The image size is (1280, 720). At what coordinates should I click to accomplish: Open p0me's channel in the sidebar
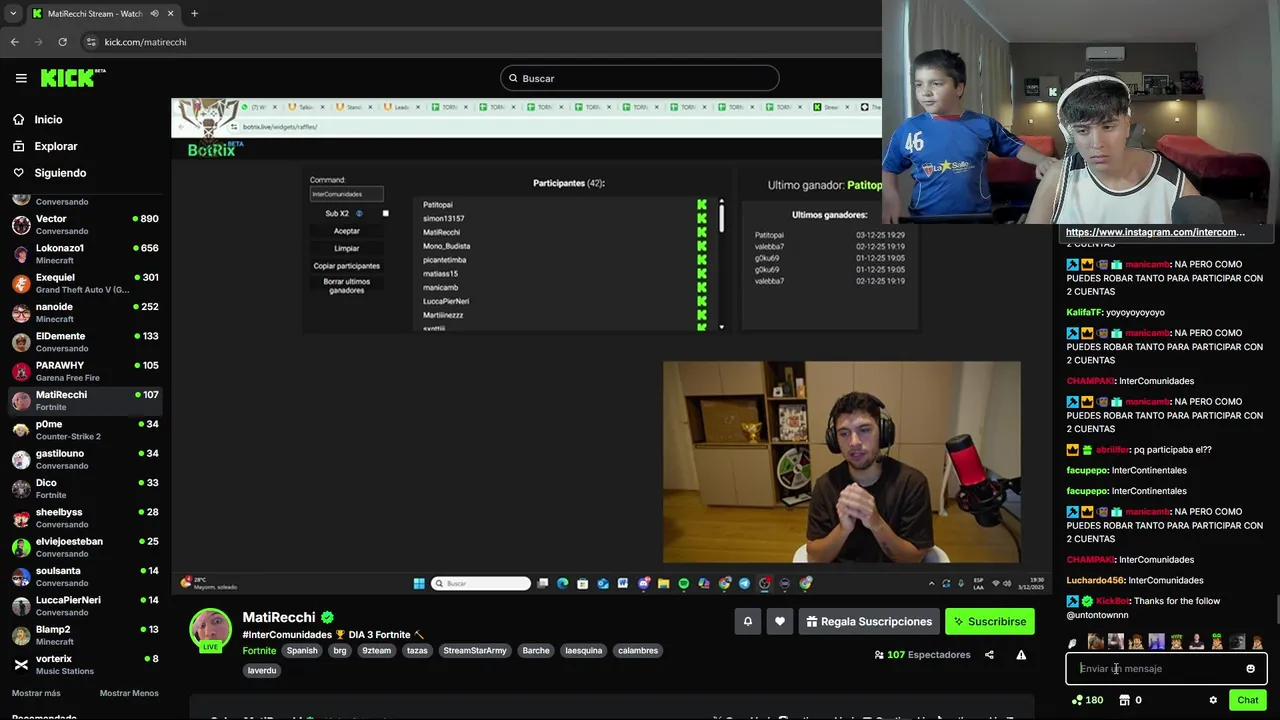[85, 430]
